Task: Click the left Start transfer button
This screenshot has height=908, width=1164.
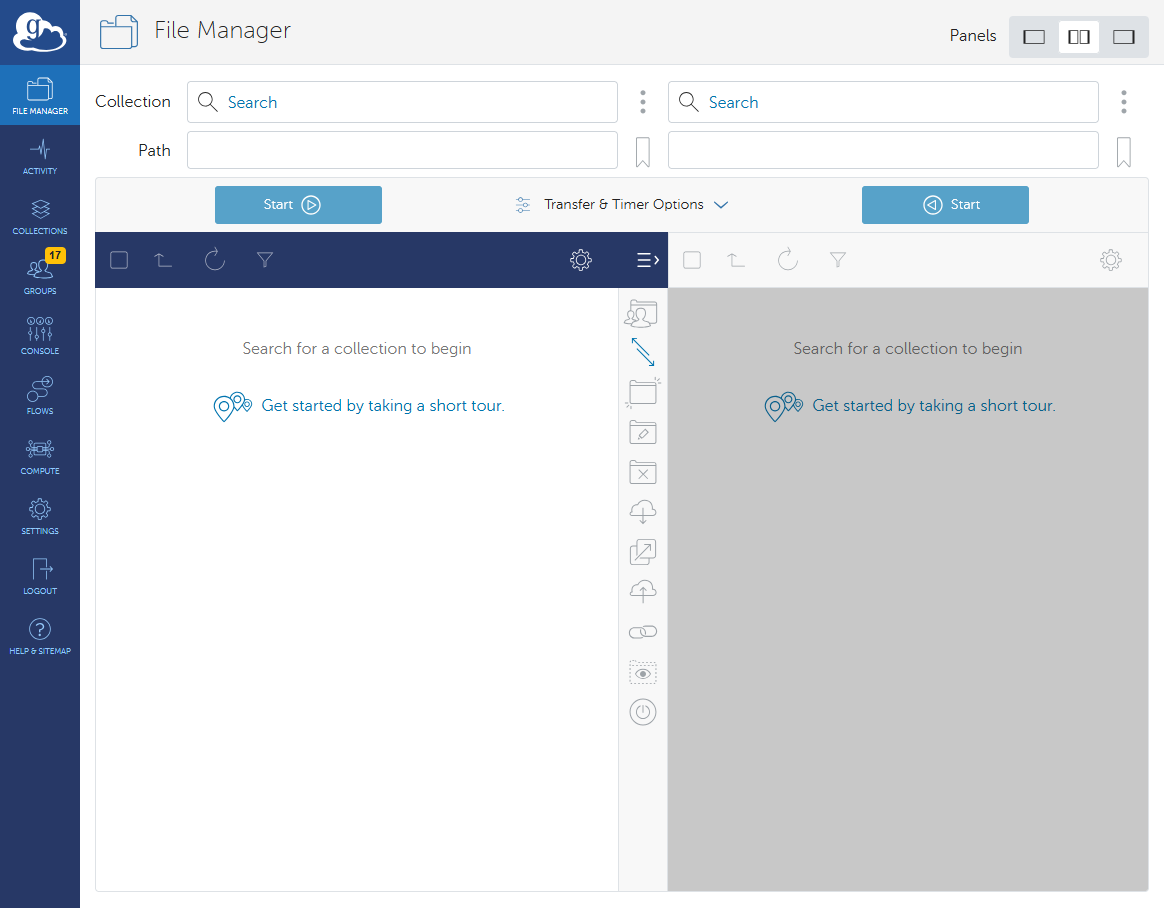Action: 298,205
